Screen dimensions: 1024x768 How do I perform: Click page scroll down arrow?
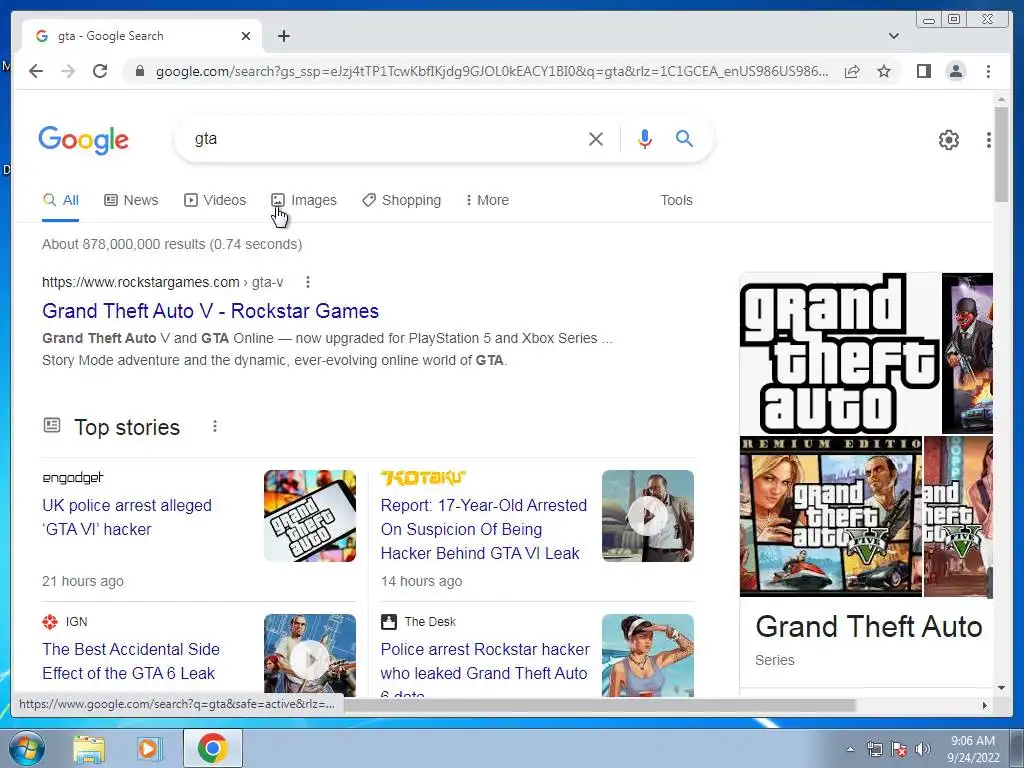tap(1001, 688)
